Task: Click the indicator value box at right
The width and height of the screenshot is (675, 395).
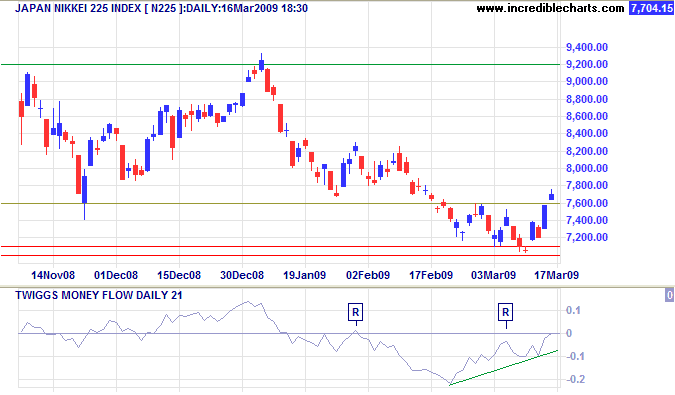Action: pos(669,295)
